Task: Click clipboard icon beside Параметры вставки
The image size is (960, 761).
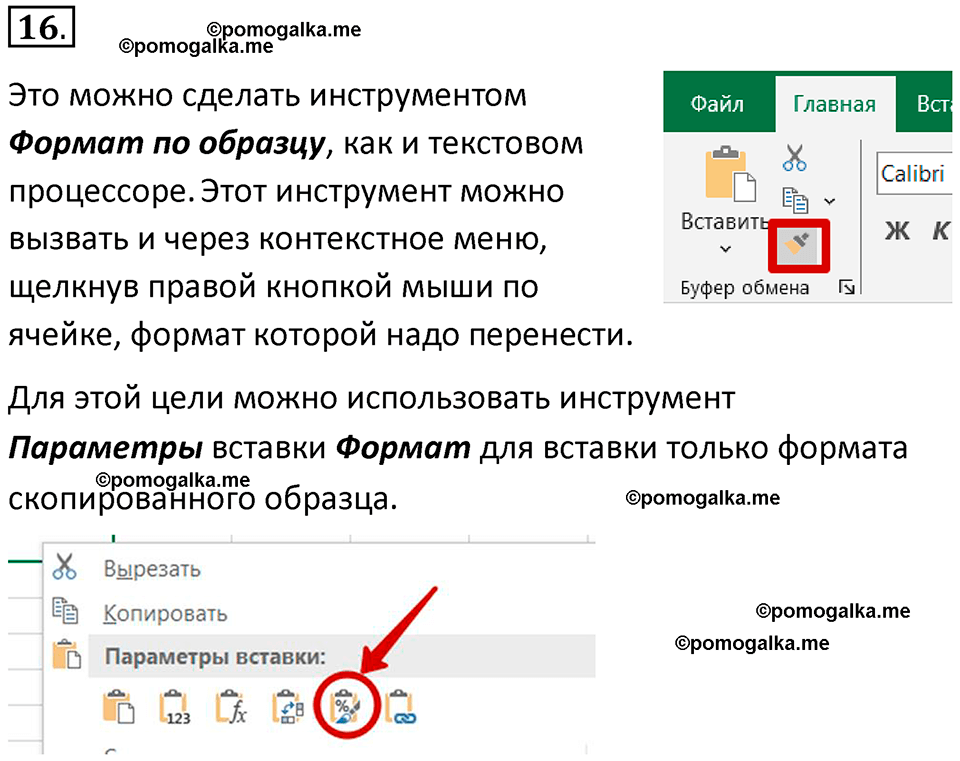Action: [x=67, y=654]
